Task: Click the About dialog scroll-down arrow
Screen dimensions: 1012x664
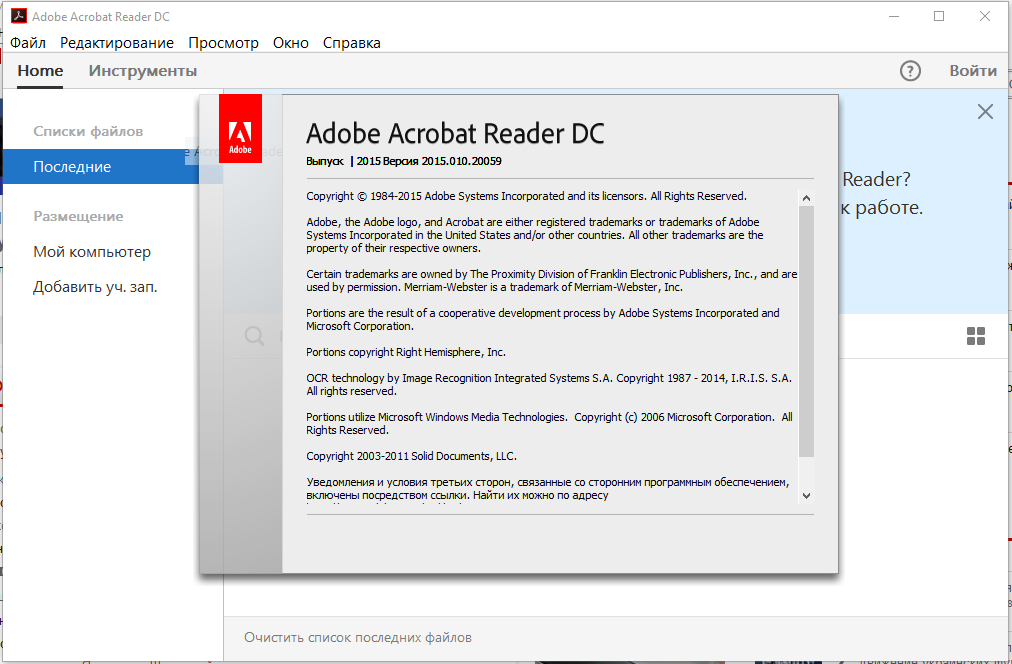Action: click(x=806, y=496)
